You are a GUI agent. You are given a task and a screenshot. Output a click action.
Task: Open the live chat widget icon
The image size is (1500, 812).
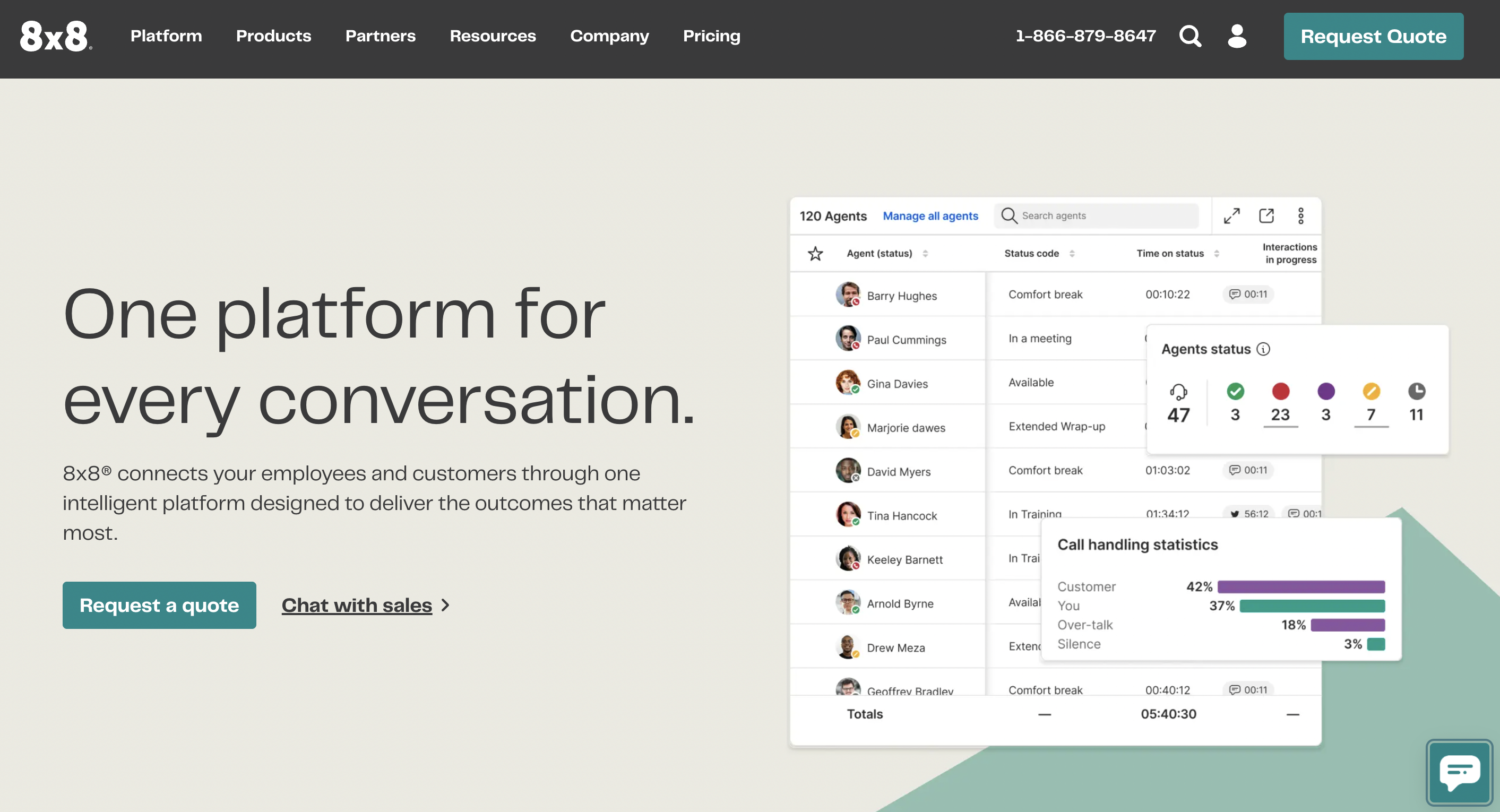pyautogui.click(x=1459, y=772)
